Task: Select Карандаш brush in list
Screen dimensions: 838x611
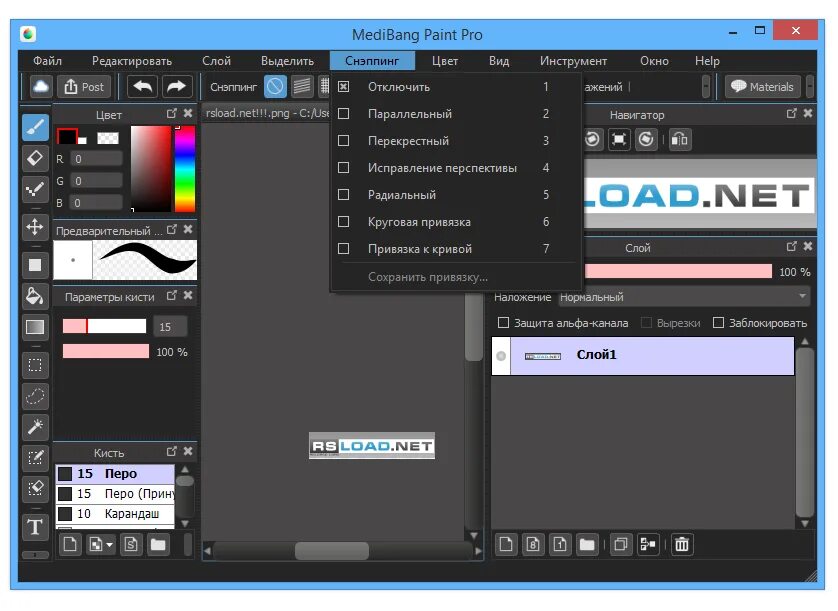Action: coord(115,514)
